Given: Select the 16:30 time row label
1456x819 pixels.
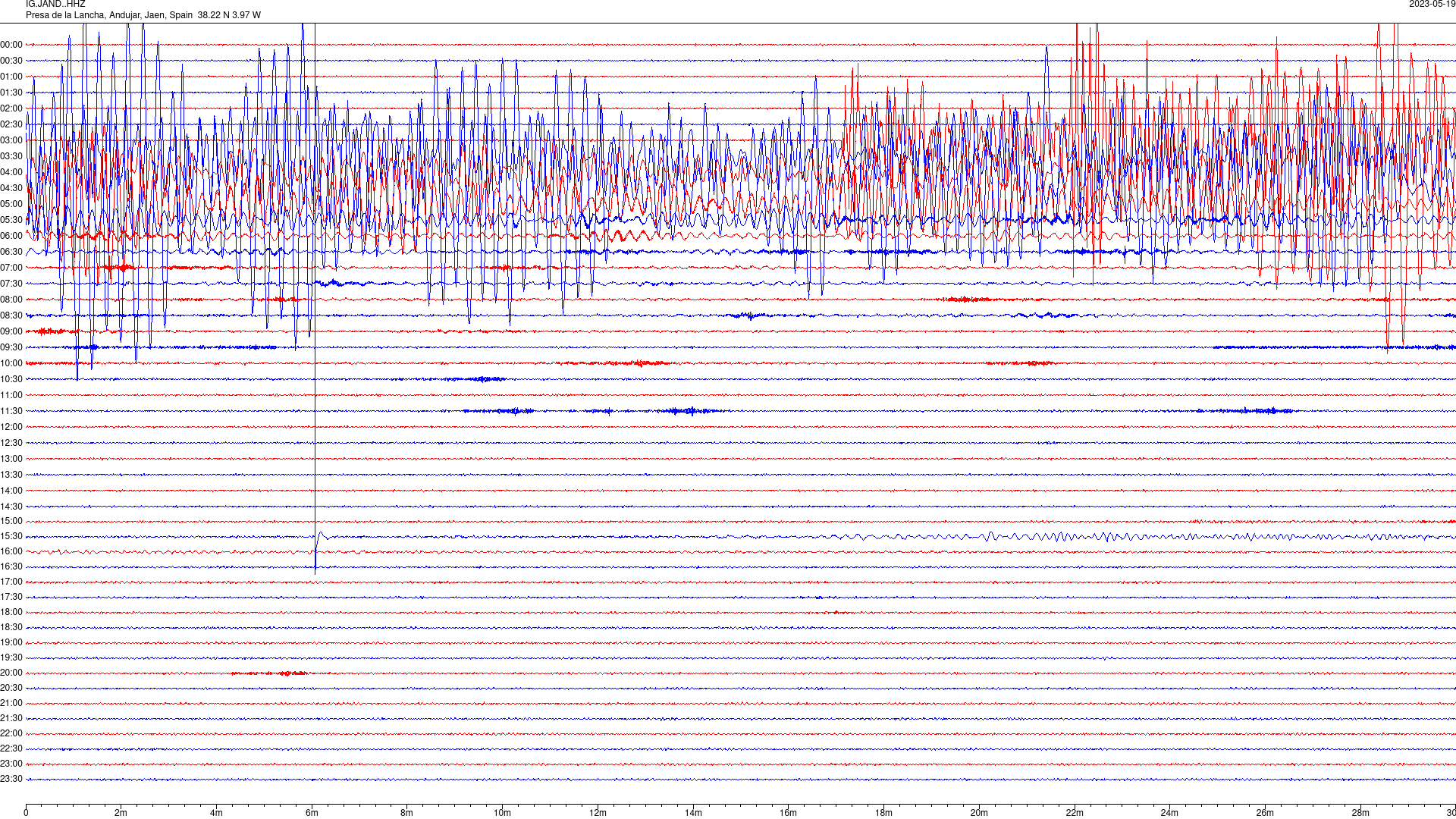Looking at the screenshot, I should click(11, 566).
